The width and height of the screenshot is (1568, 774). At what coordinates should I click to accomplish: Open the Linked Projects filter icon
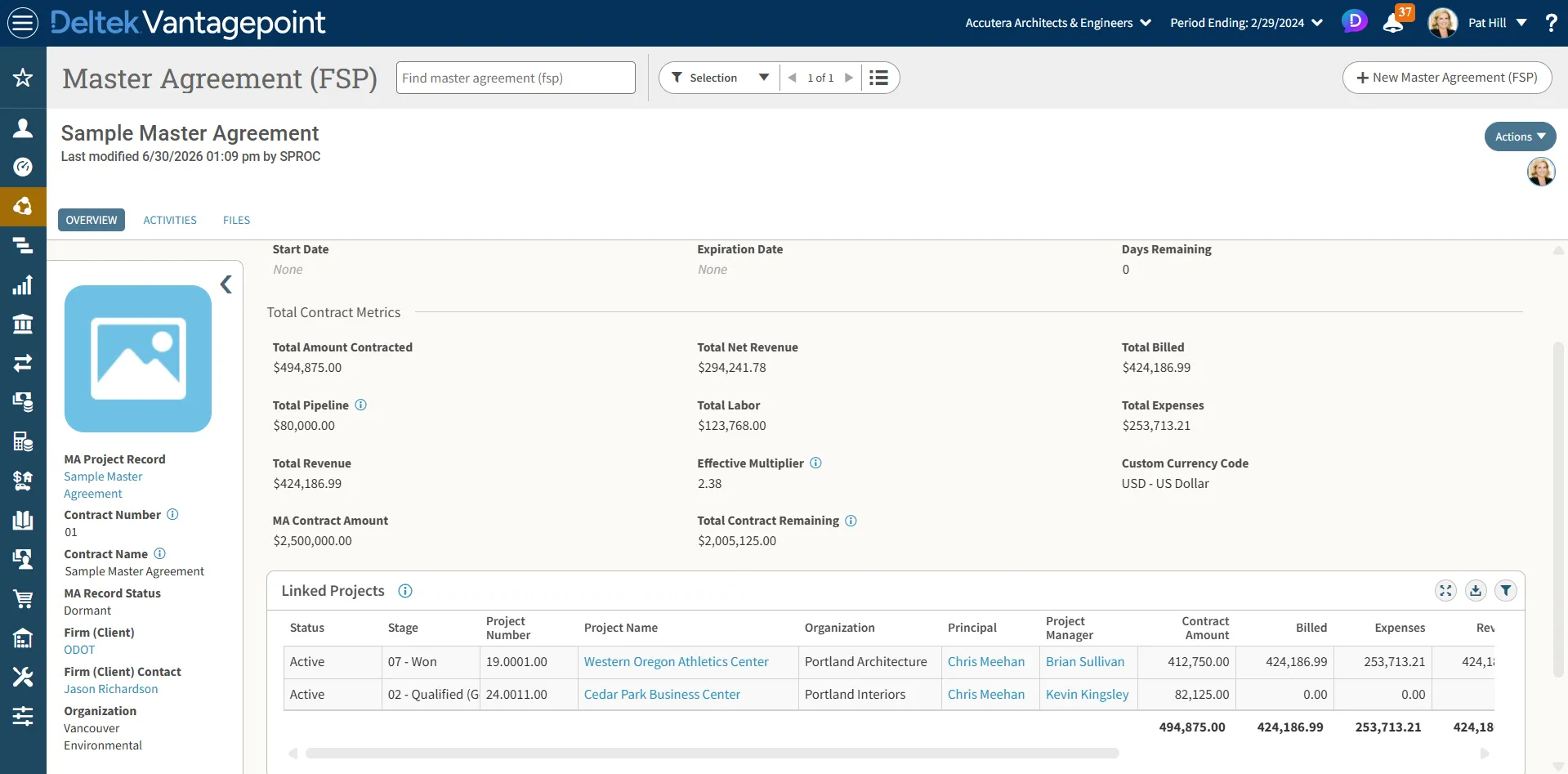tap(1506, 591)
